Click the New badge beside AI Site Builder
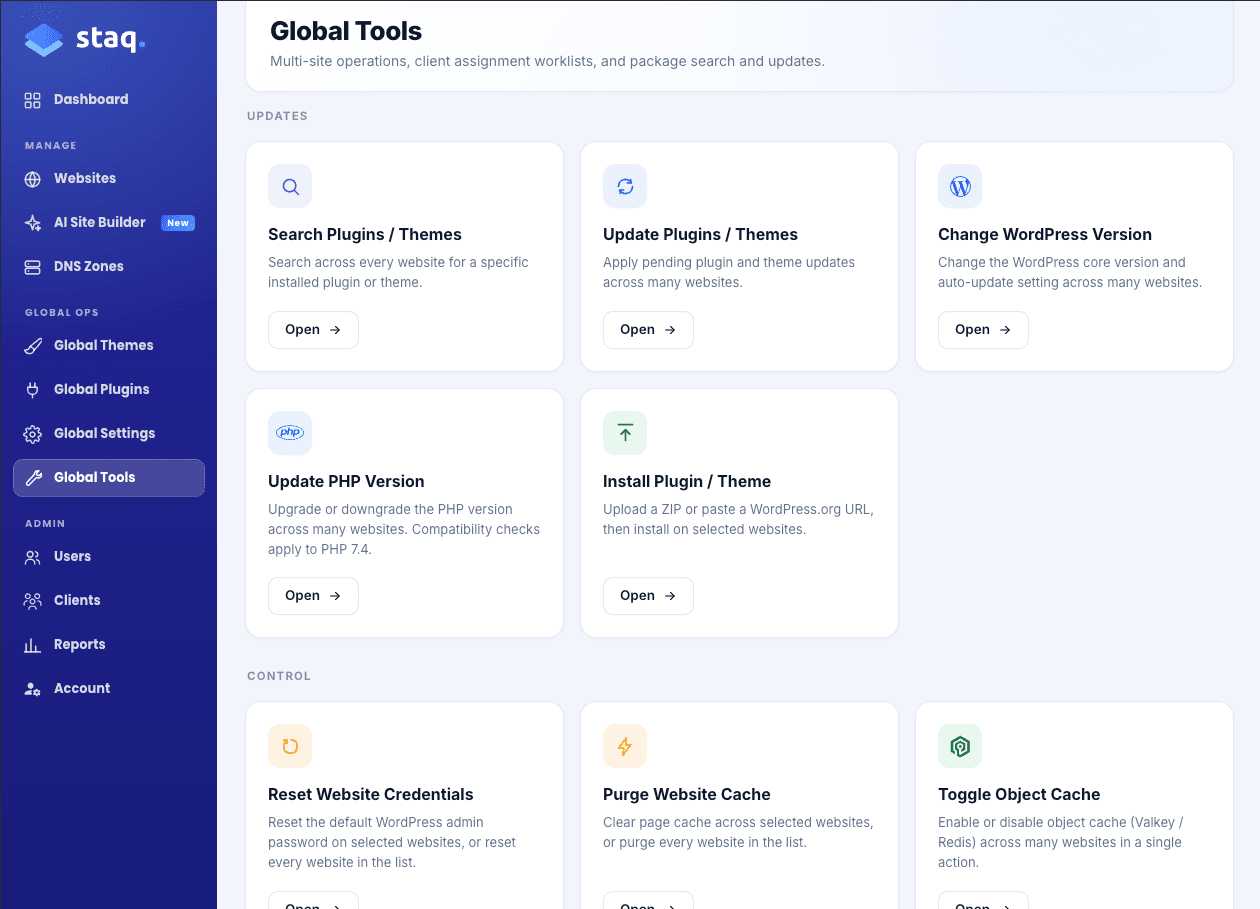This screenshot has height=909, width=1260. tap(178, 223)
